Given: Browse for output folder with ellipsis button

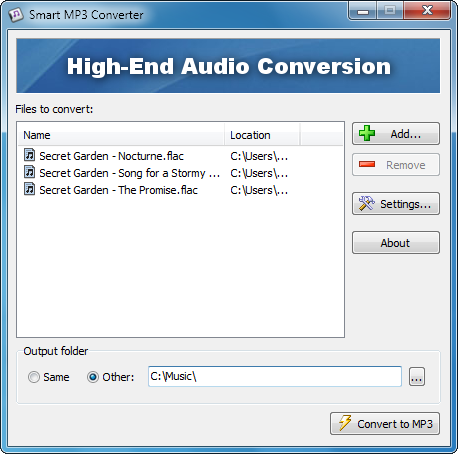Looking at the screenshot, I should click(x=417, y=377).
